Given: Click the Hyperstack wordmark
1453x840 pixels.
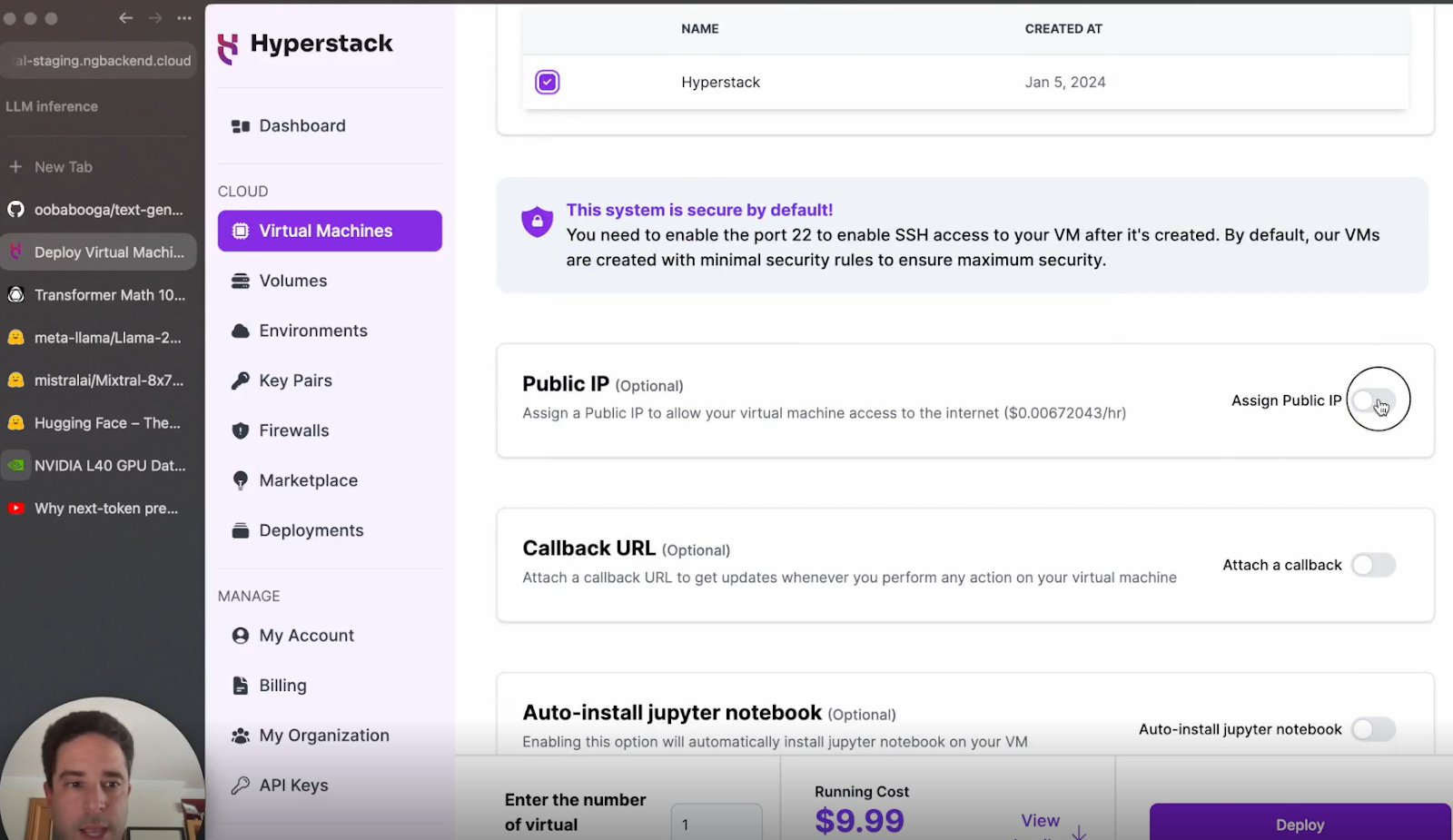Looking at the screenshot, I should 321,44.
